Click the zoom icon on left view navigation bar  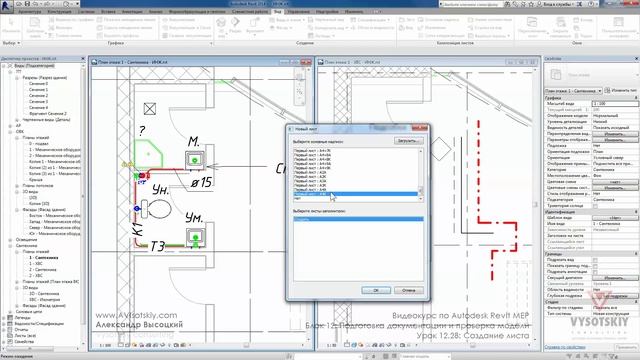[300, 91]
